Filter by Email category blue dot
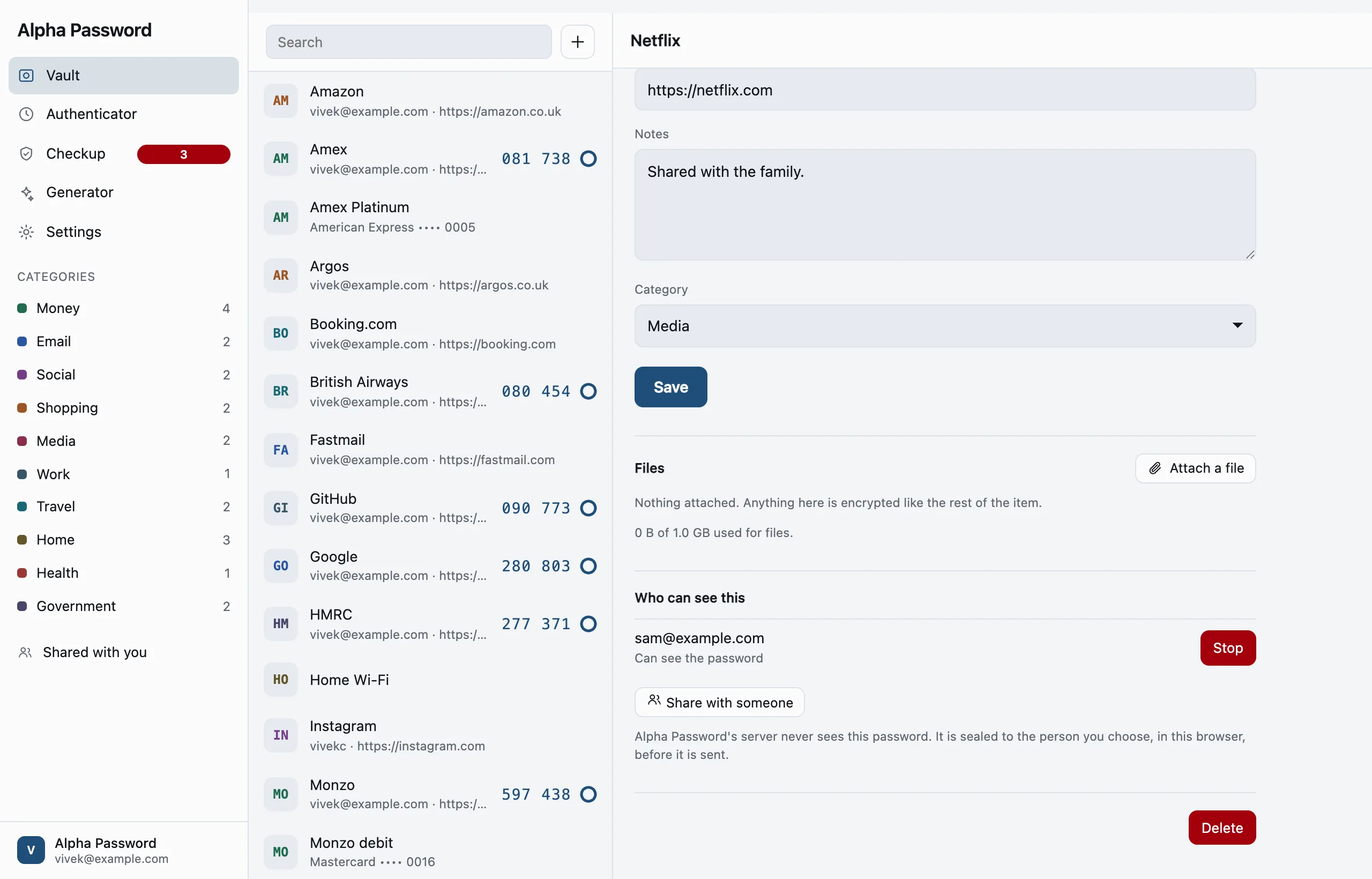Viewport: 1372px width, 879px height. 23,342
